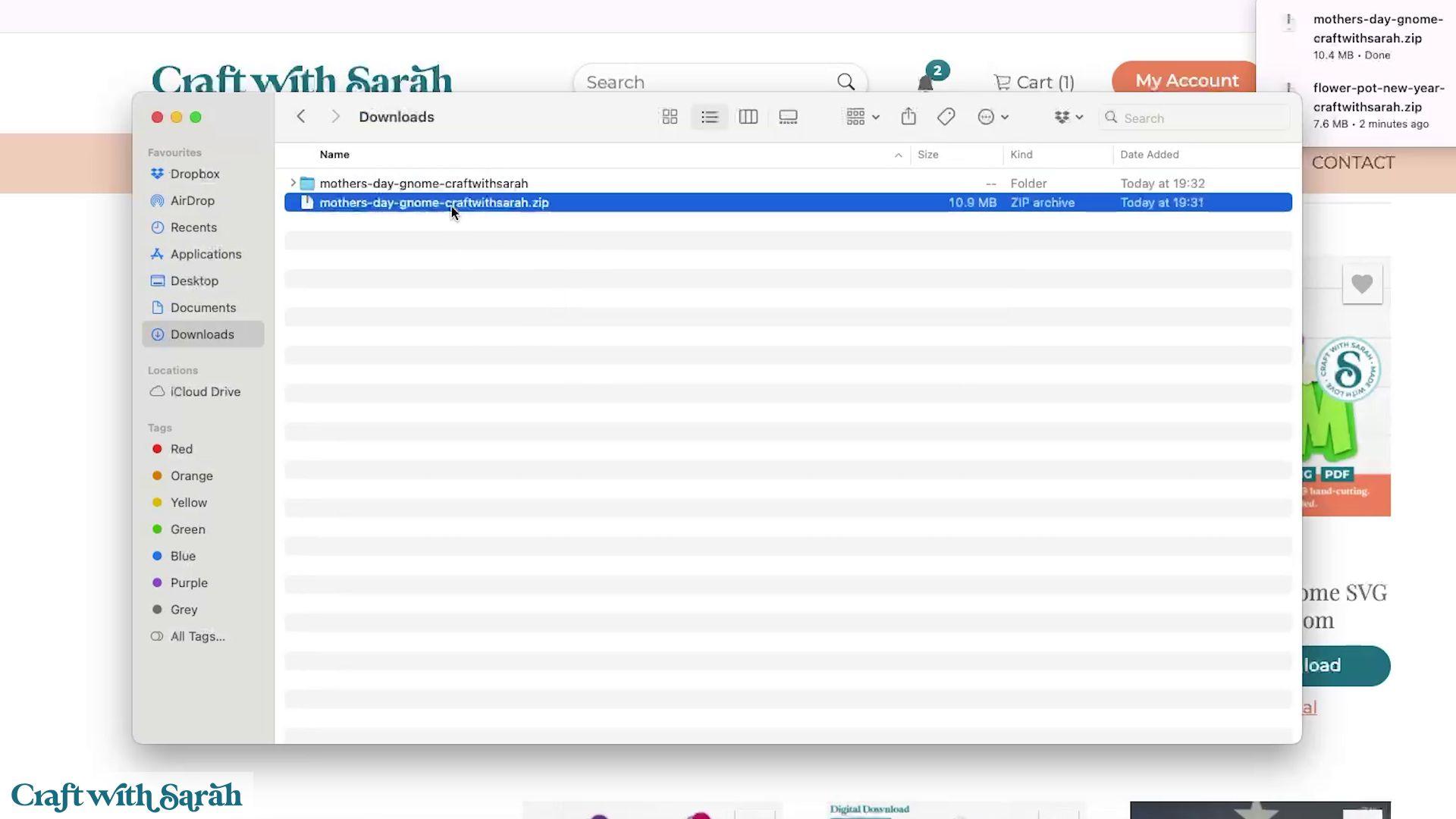This screenshot has width=1456, height=819.
Task: Click the Finder Search field
Action: click(x=1194, y=118)
